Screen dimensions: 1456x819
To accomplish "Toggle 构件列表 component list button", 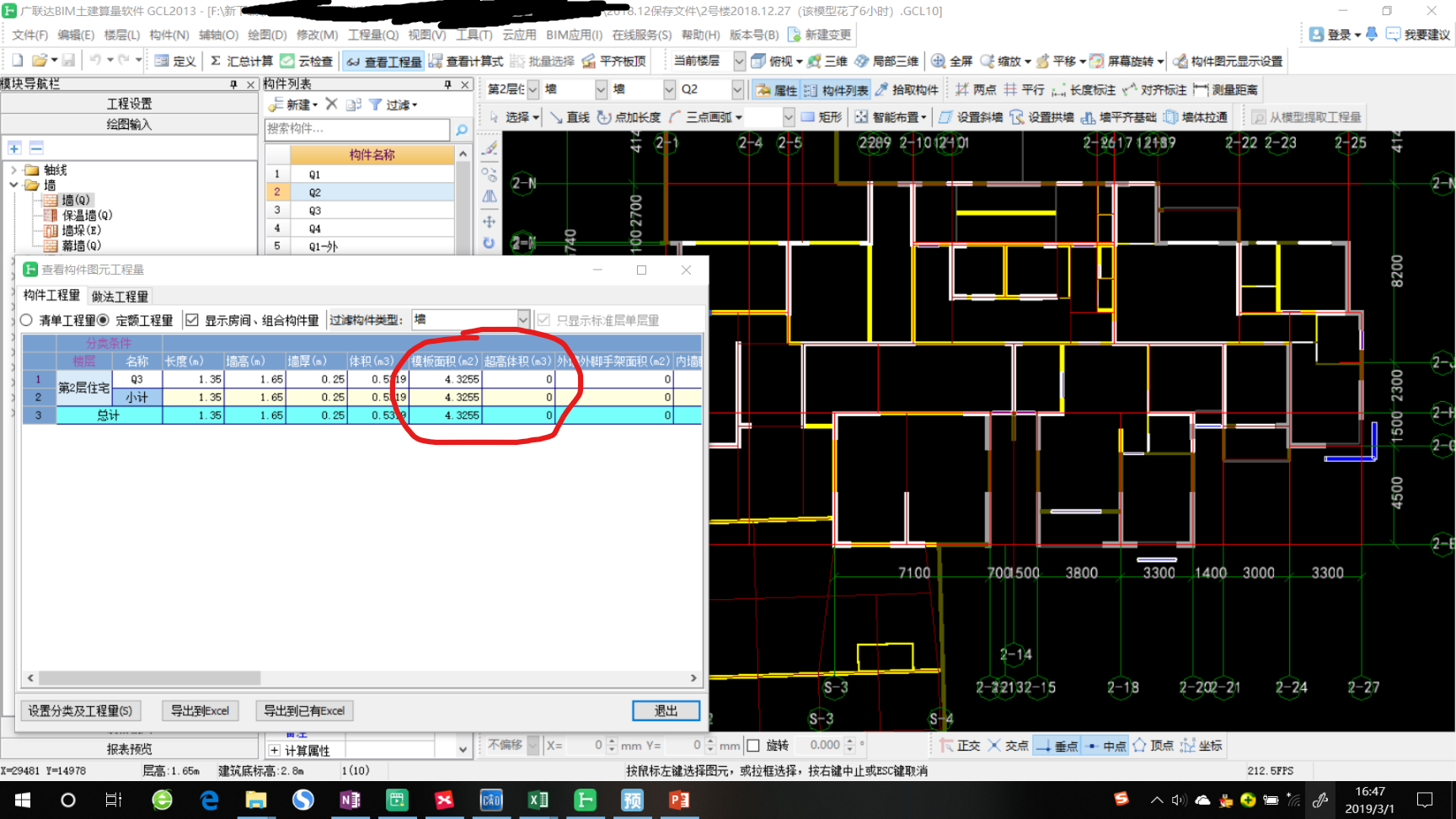I will coord(835,89).
